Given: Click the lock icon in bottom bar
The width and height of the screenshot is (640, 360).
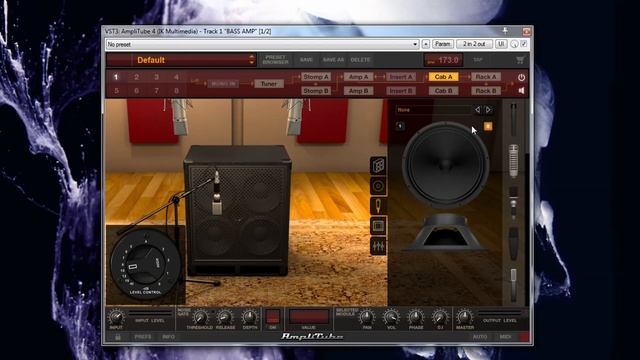Looking at the screenshot, I should point(118,337).
